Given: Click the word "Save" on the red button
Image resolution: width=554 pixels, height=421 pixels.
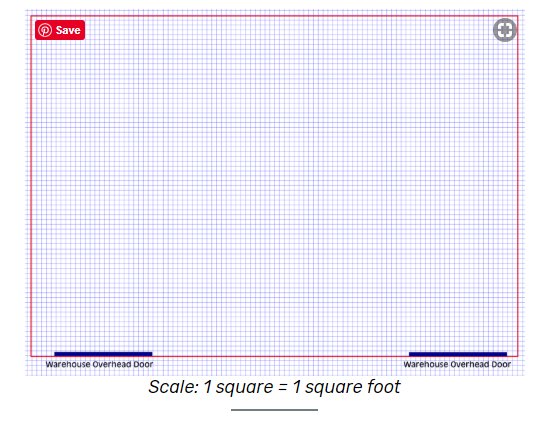Looking at the screenshot, I should pyautogui.click(x=68, y=30).
